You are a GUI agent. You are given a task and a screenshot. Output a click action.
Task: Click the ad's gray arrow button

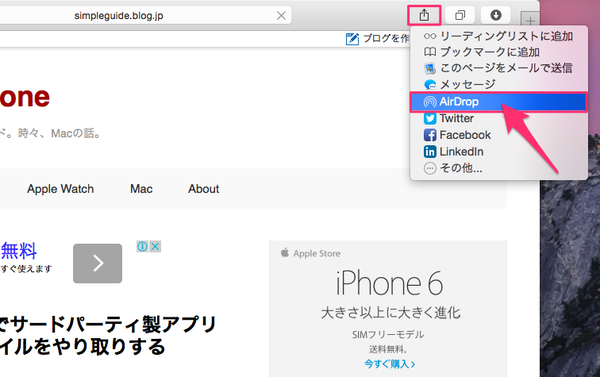(98, 263)
